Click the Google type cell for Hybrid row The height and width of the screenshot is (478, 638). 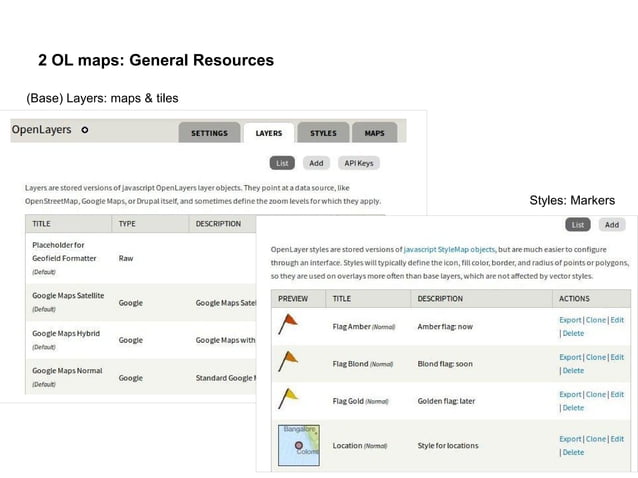tap(131, 340)
